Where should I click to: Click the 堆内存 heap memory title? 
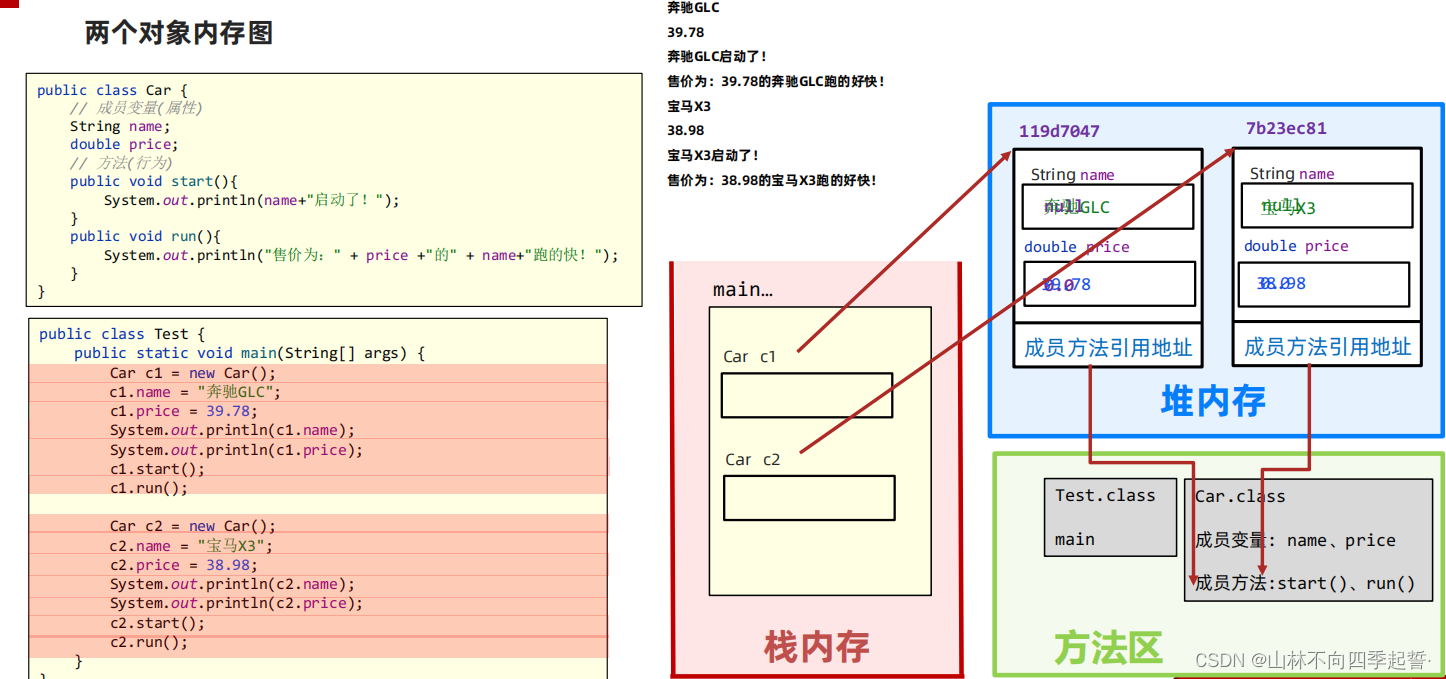[1213, 401]
